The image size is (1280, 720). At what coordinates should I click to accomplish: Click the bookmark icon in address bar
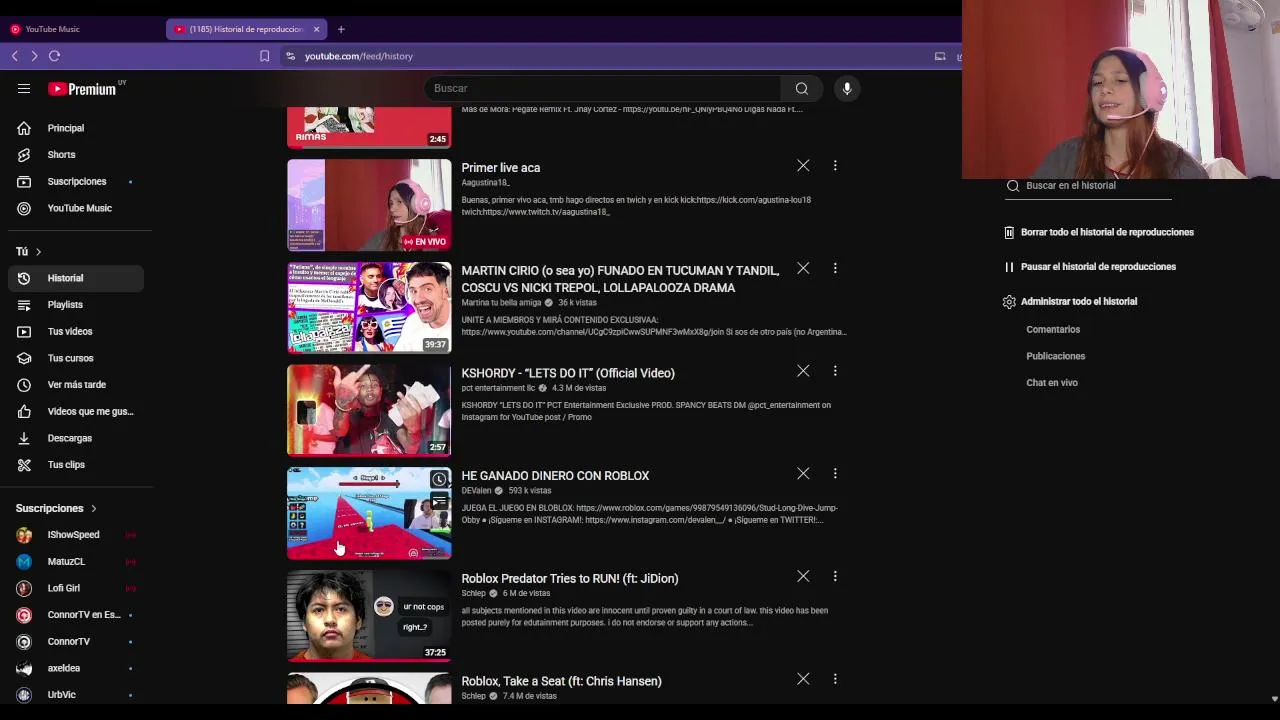coord(264,56)
